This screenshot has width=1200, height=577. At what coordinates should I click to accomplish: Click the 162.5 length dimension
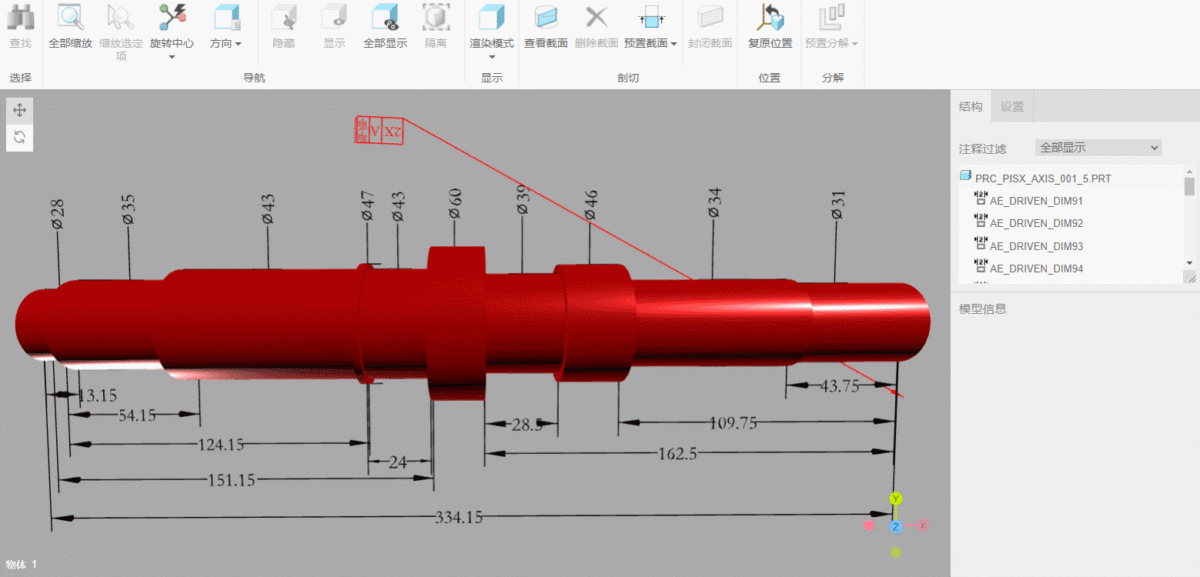(x=677, y=453)
